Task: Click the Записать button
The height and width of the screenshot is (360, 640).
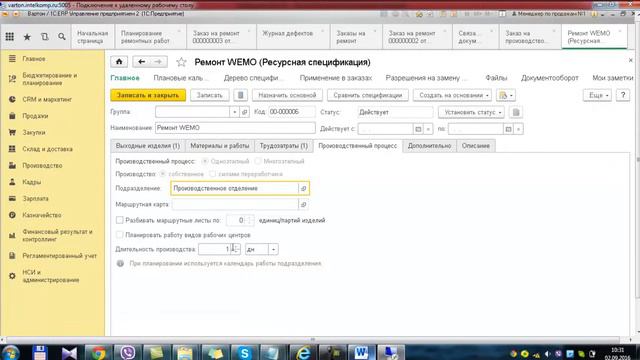Action: click(x=210, y=95)
